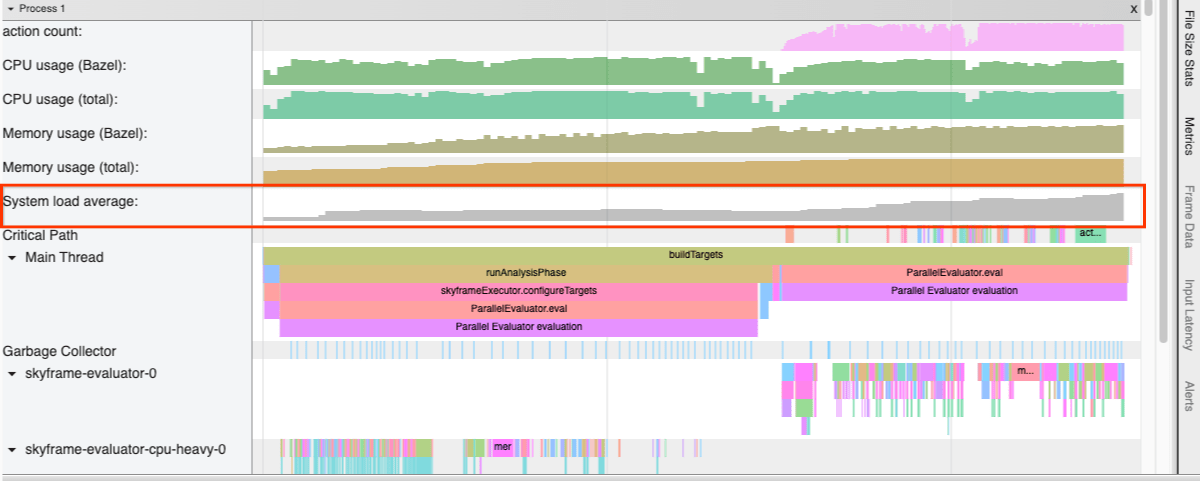Collapse the skyframe-evaluator-cpu-heavy-0 track arrow
Image resolution: width=1200 pixels, height=481 pixels.
13,450
